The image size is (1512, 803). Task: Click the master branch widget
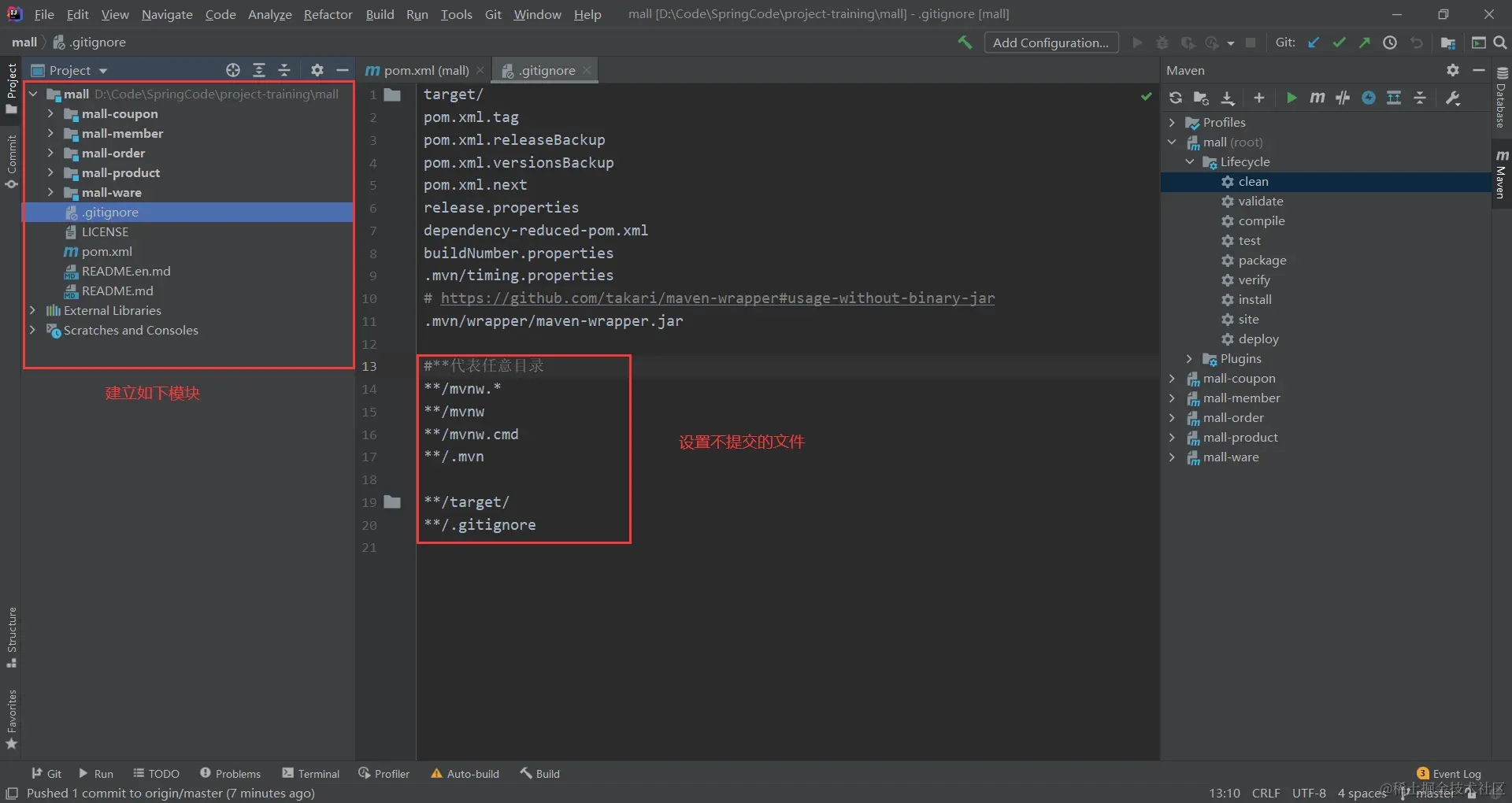[x=1428, y=794]
